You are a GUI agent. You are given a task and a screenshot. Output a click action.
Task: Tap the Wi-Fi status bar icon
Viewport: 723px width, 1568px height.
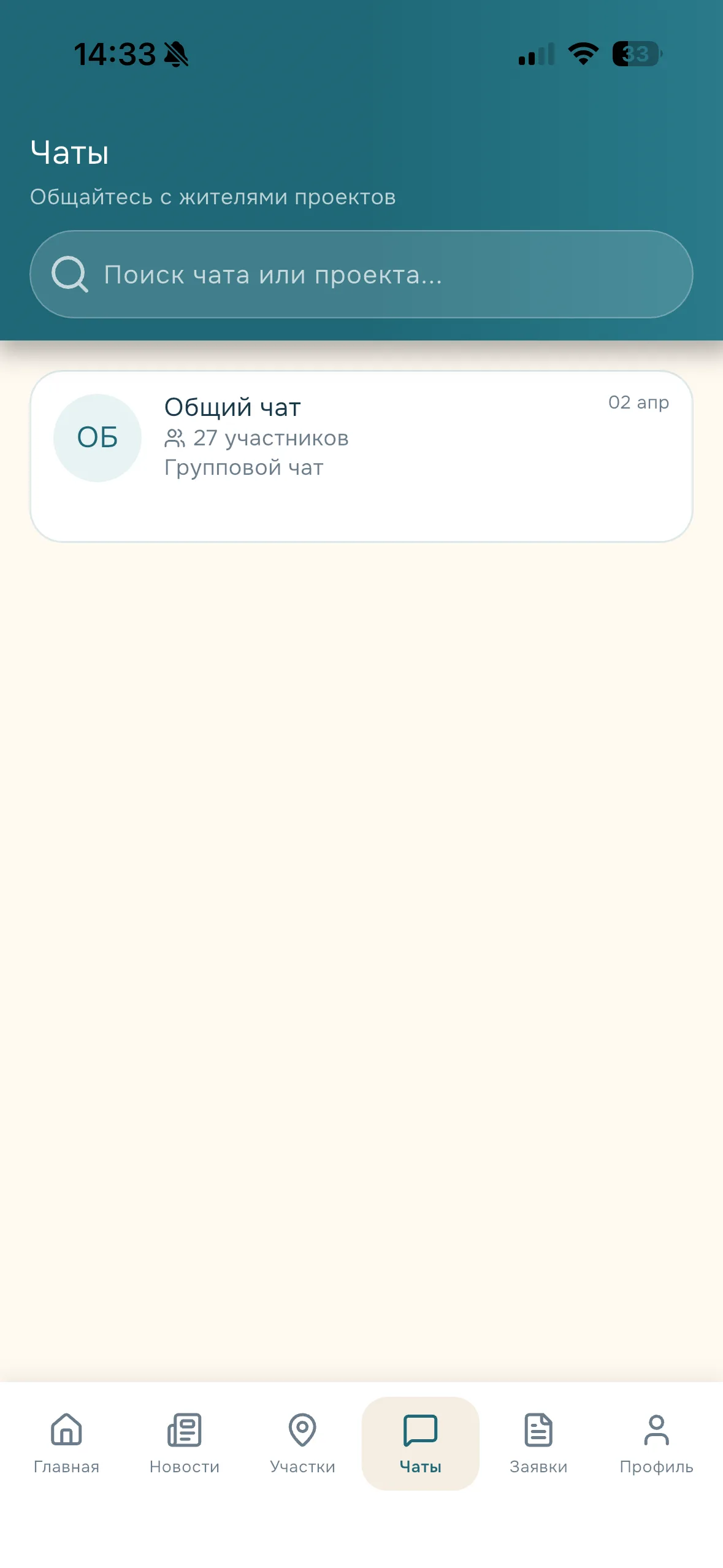583,54
